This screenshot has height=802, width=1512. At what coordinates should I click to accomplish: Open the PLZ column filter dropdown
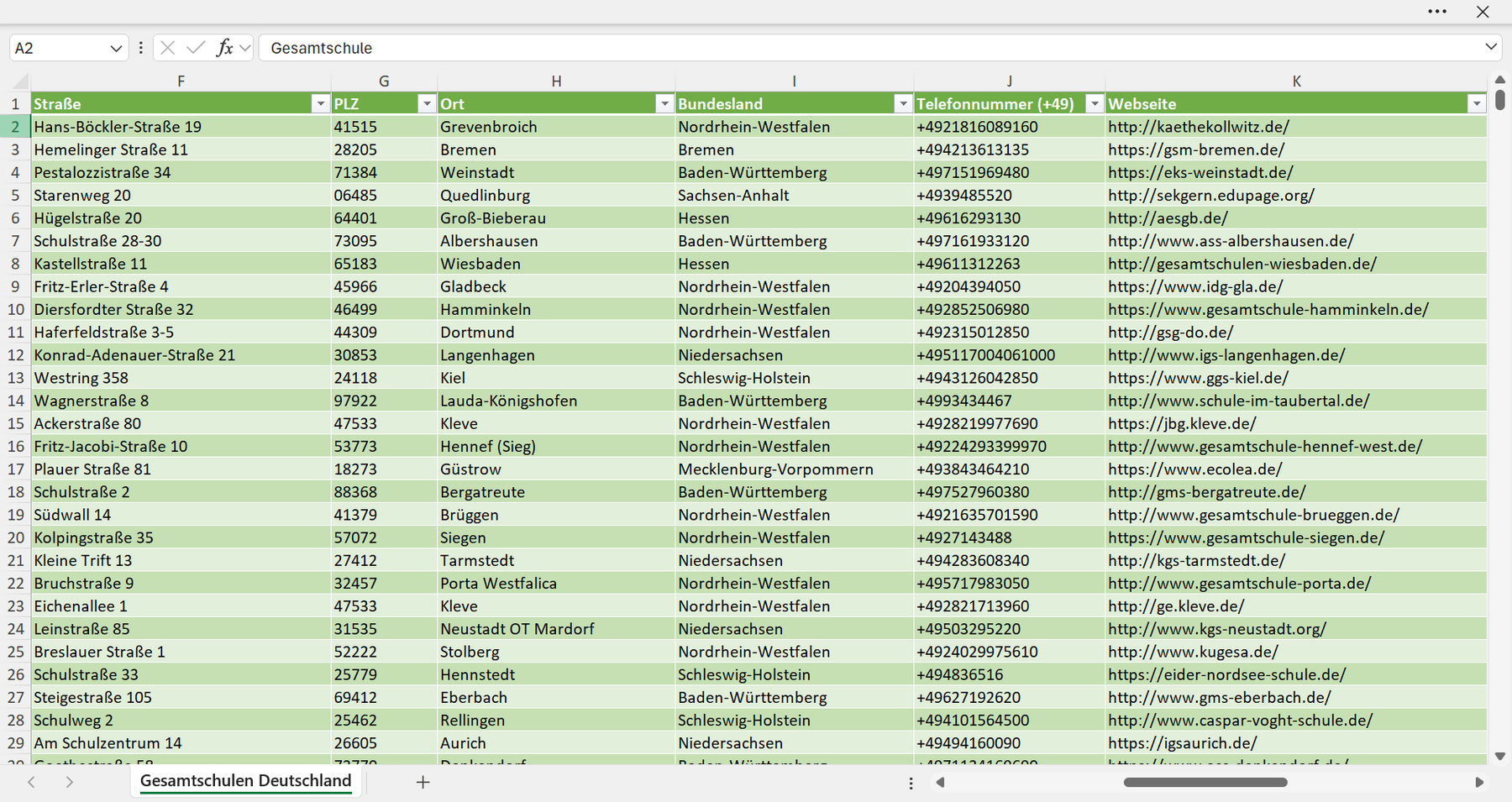427,103
